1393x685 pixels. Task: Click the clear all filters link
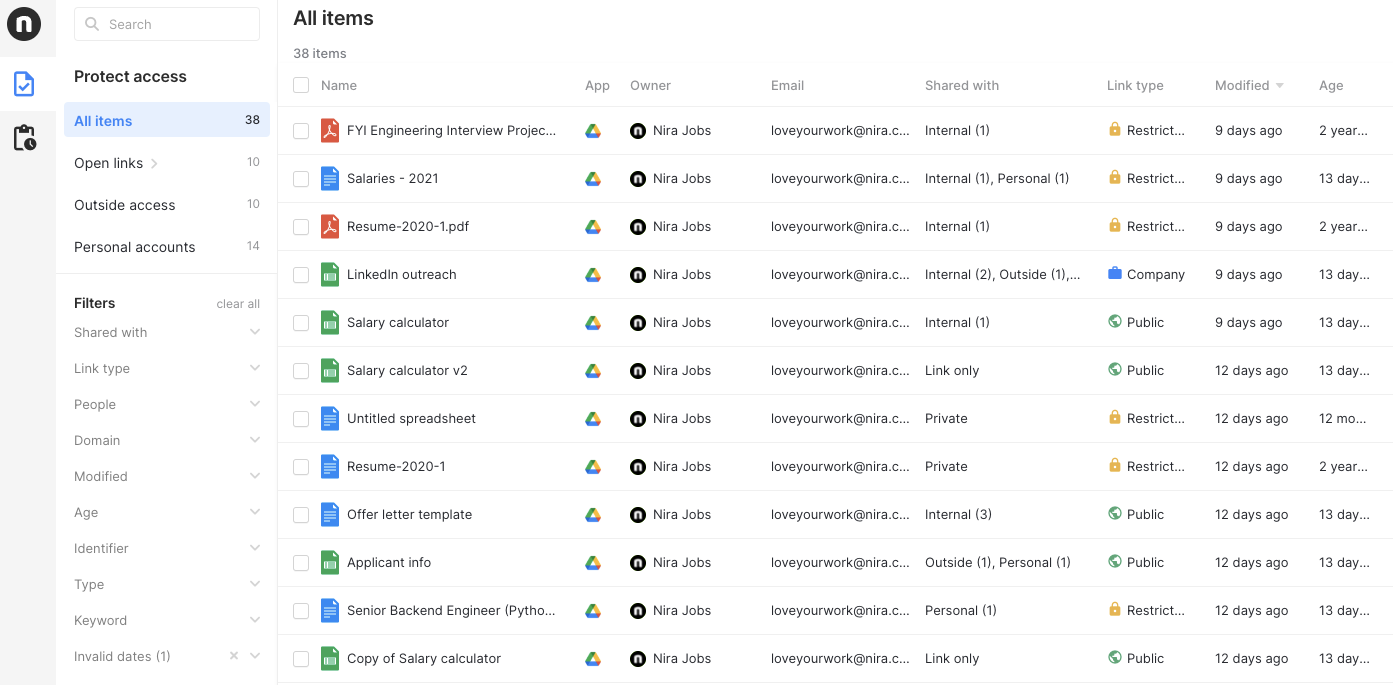[238, 304]
